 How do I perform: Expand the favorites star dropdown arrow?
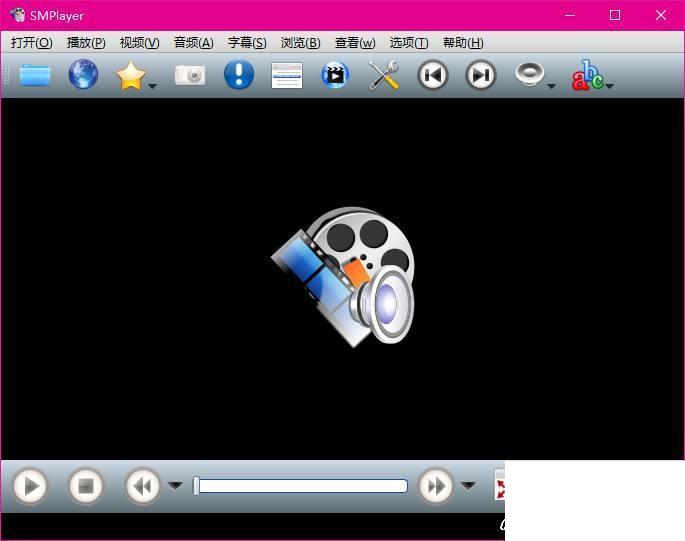pos(152,86)
